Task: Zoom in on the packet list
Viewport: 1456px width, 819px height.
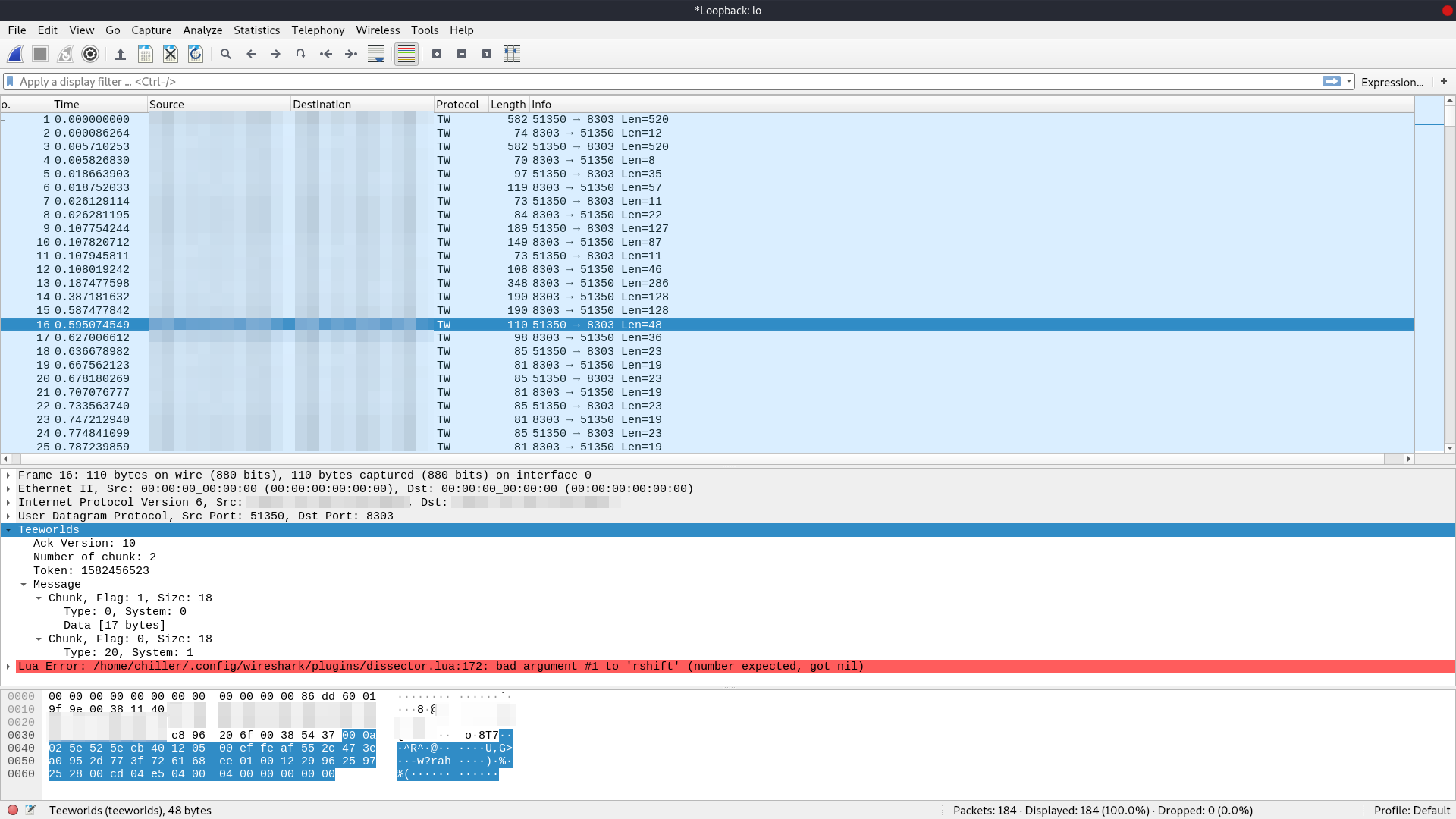Action: (x=436, y=54)
